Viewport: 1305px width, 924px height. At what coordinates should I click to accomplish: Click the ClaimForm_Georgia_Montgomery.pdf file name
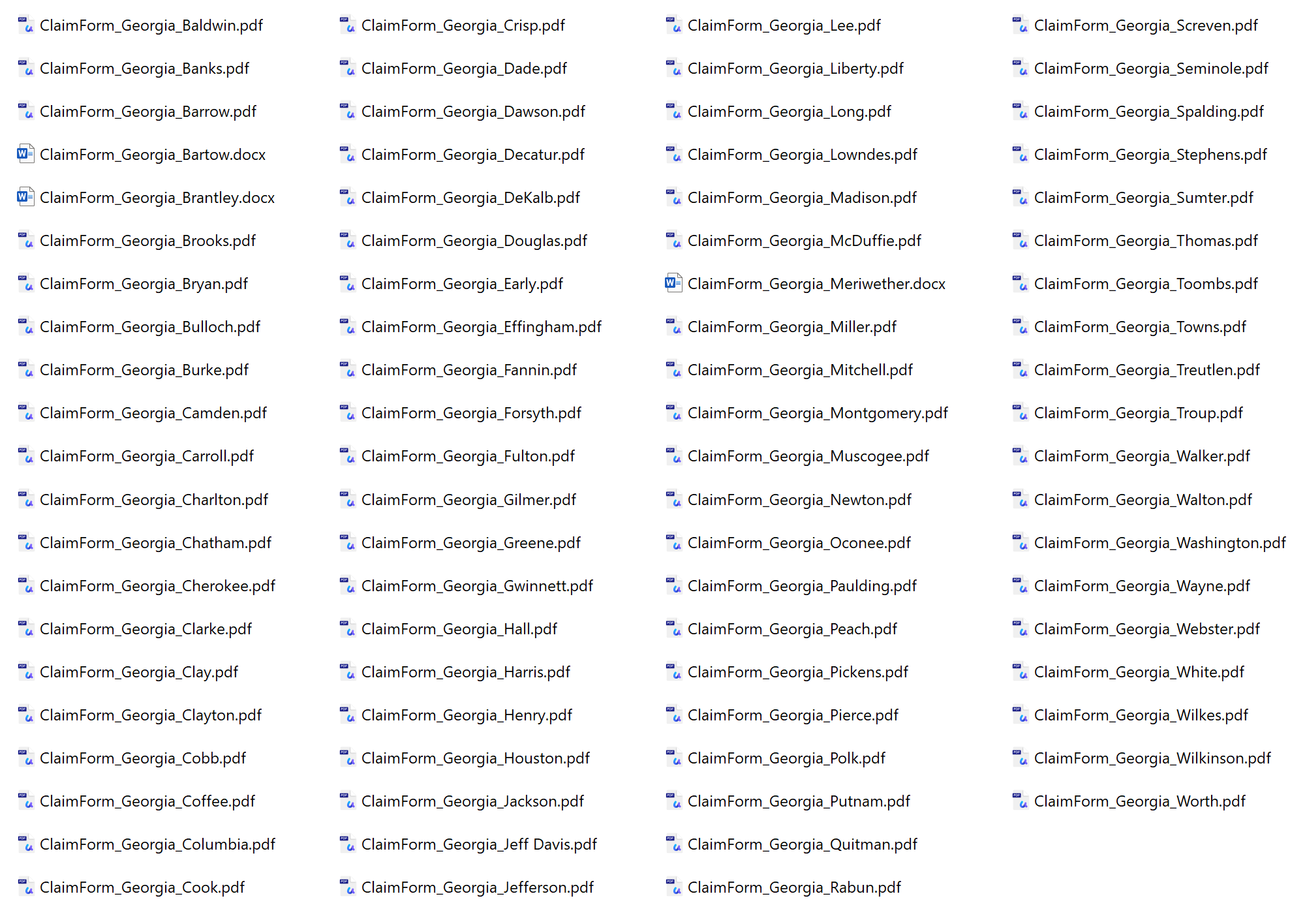(818, 413)
